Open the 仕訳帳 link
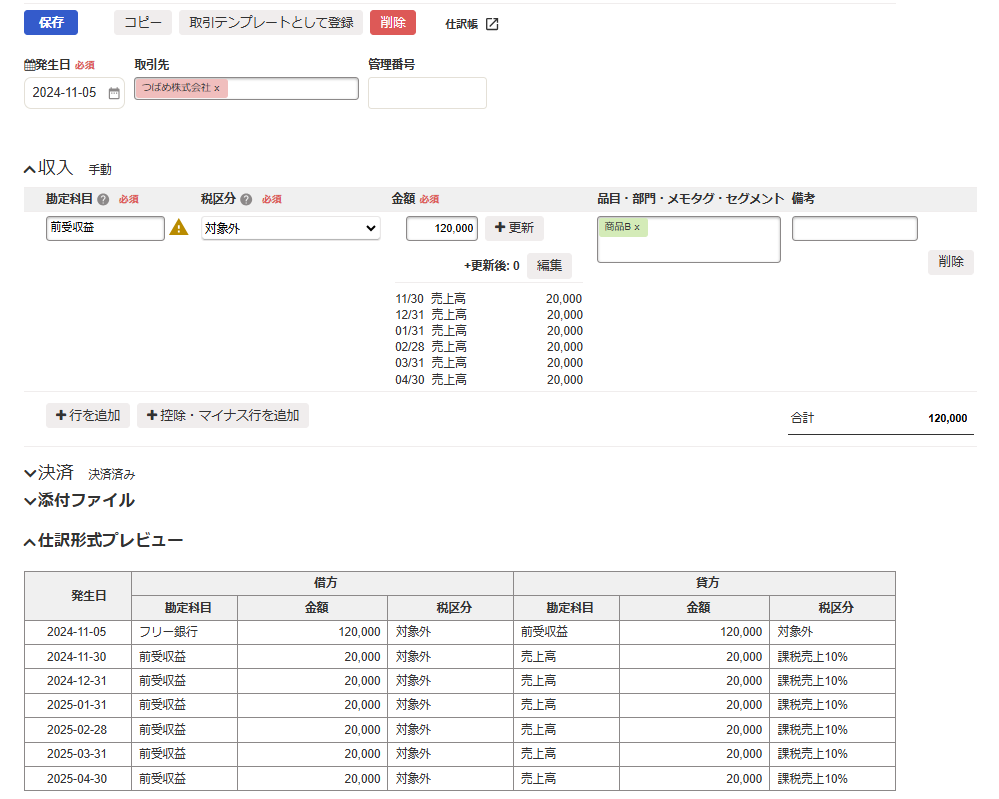999x799 pixels. tap(461, 24)
